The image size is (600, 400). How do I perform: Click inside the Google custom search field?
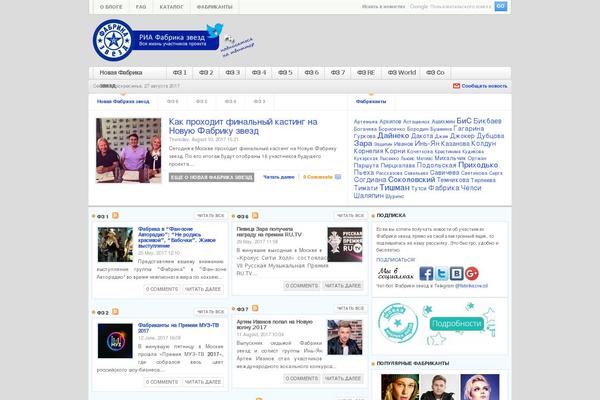450,7
